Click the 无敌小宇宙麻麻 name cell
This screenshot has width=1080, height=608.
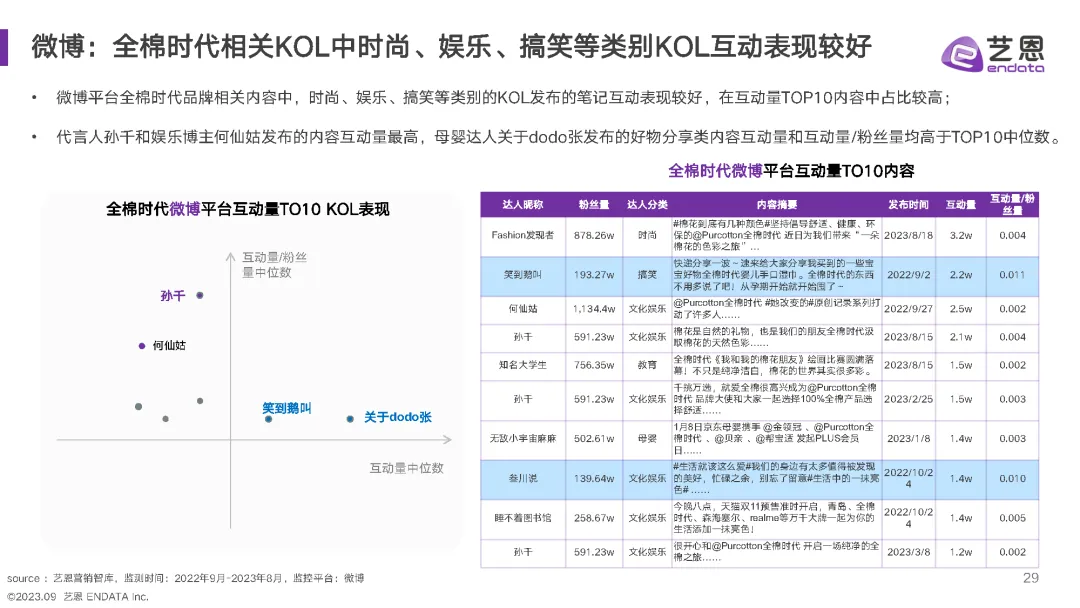(522, 439)
